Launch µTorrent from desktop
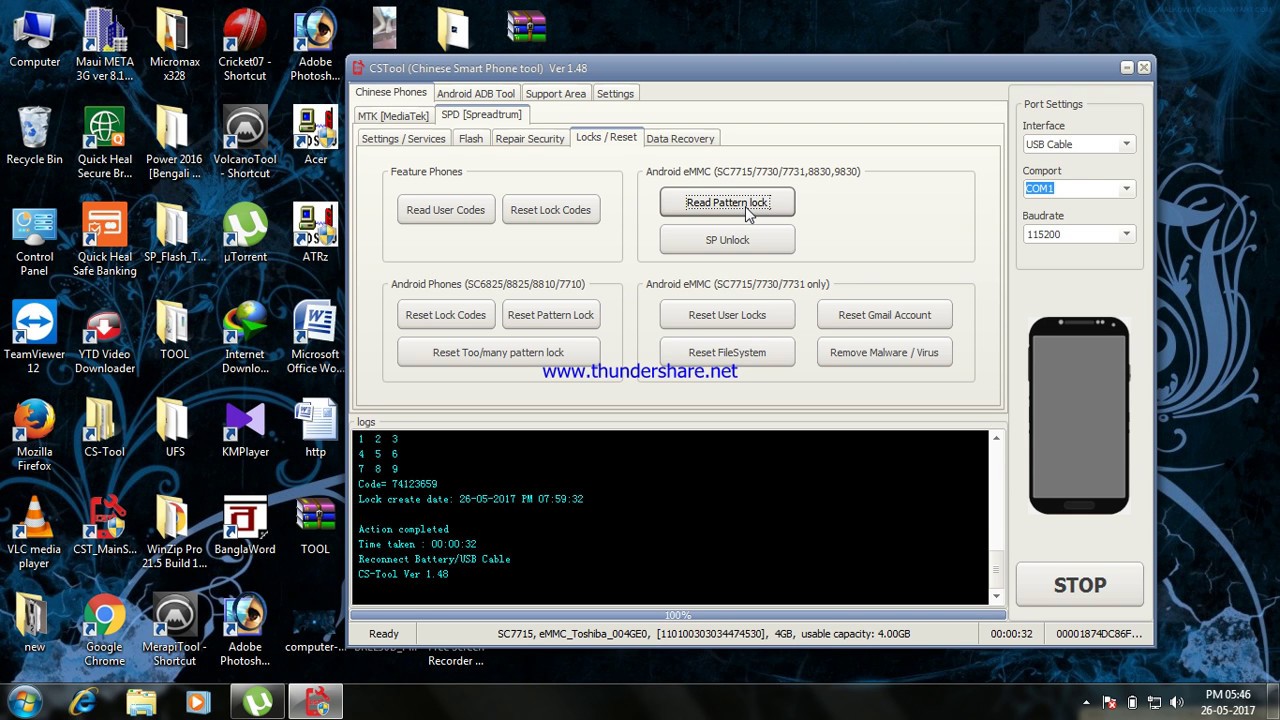This screenshot has height=720, width=1280. [x=245, y=235]
